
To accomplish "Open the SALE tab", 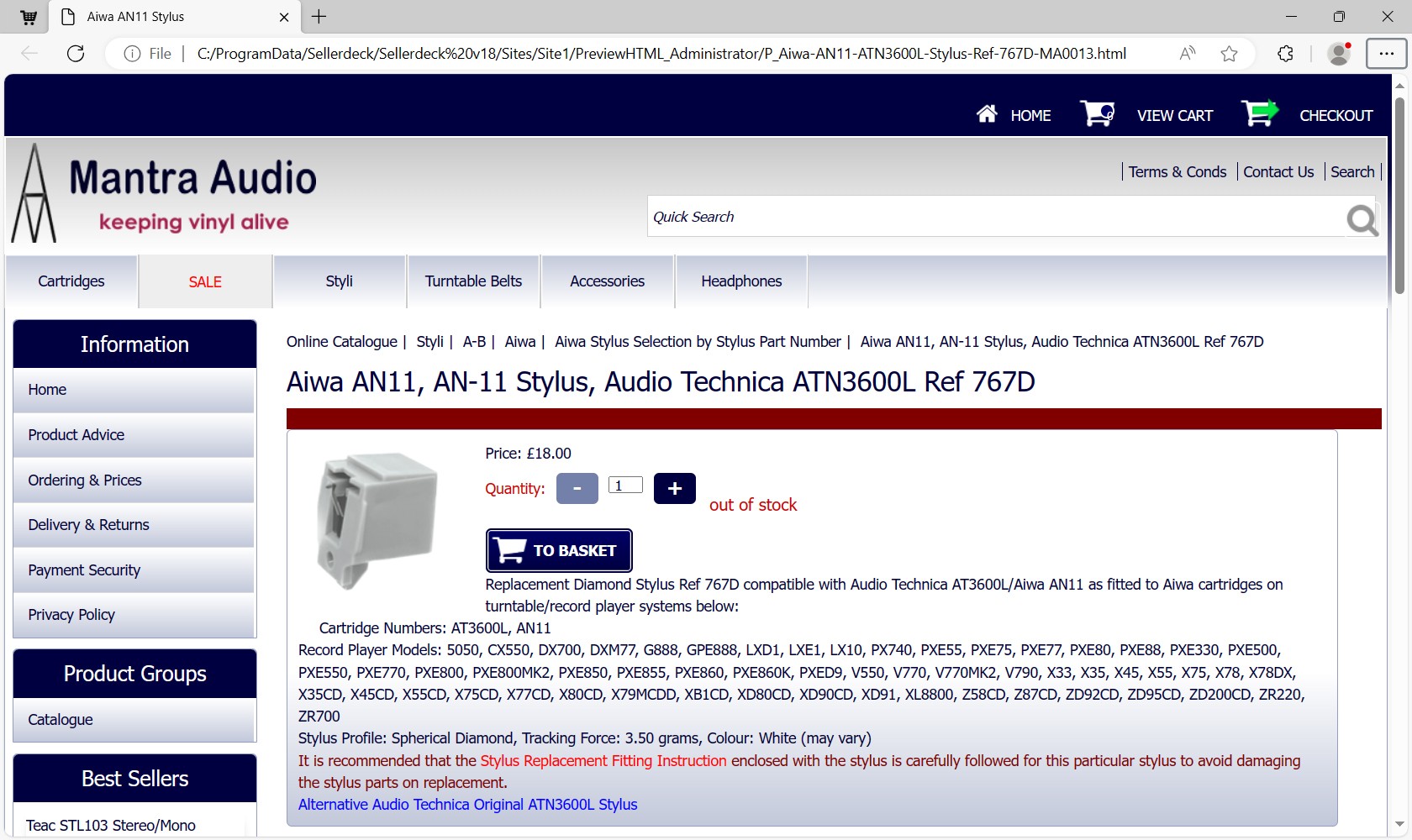I will [x=205, y=282].
